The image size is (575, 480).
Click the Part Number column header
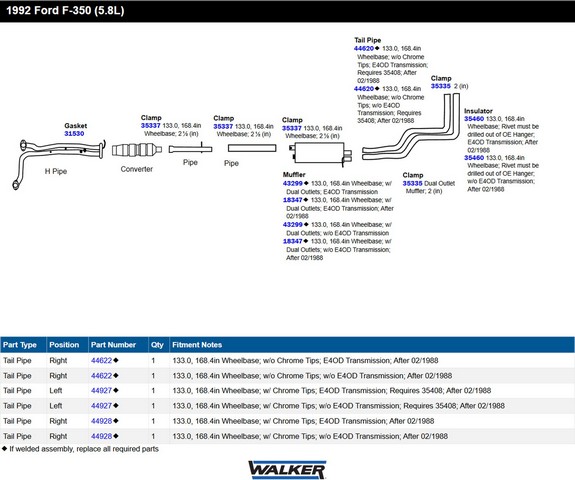pyautogui.click(x=113, y=345)
